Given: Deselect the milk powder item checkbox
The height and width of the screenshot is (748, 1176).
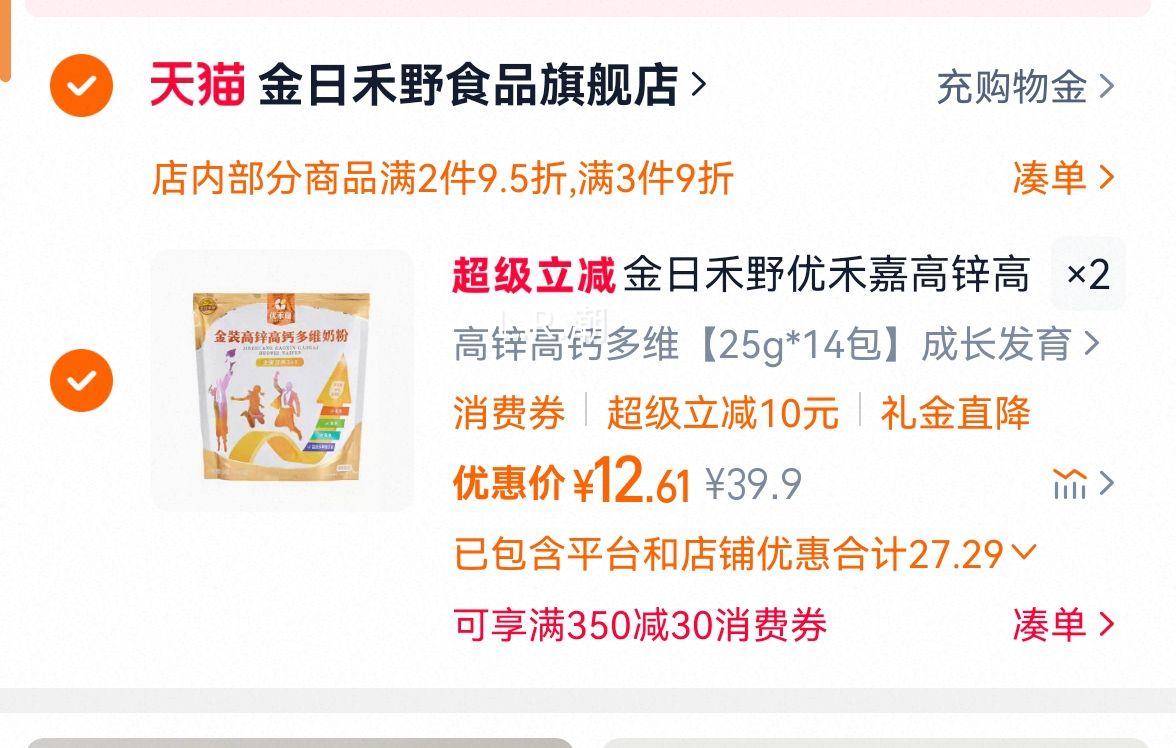Looking at the screenshot, I should click(x=82, y=380).
